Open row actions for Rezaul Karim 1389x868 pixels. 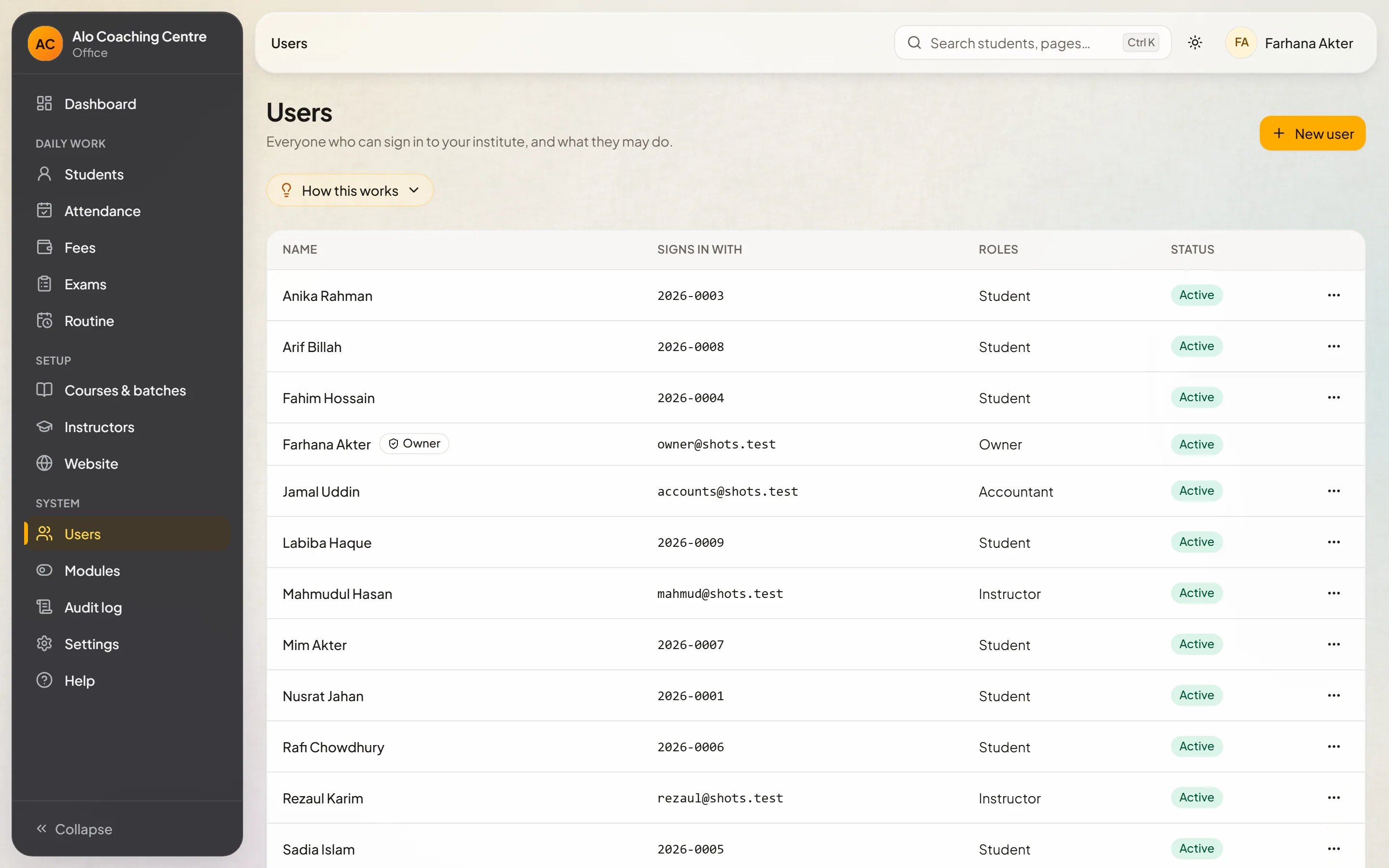[x=1334, y=798]
